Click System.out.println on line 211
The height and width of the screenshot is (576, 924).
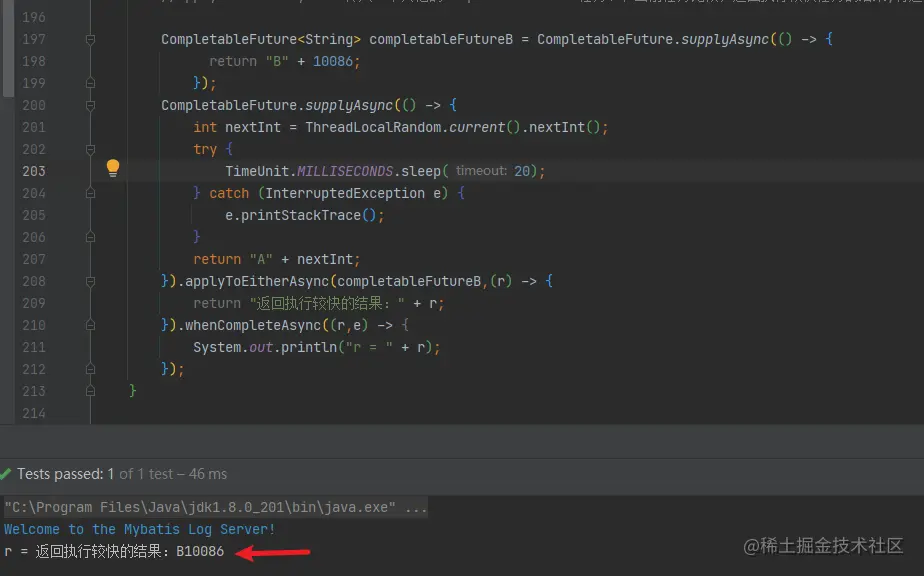265,347
